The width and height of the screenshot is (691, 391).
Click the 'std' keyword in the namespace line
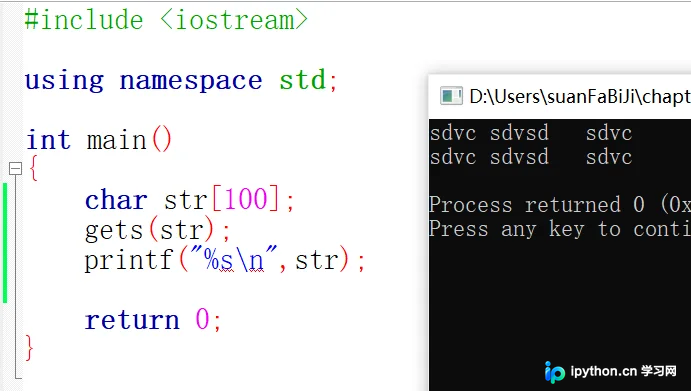[x=303, y=80]
